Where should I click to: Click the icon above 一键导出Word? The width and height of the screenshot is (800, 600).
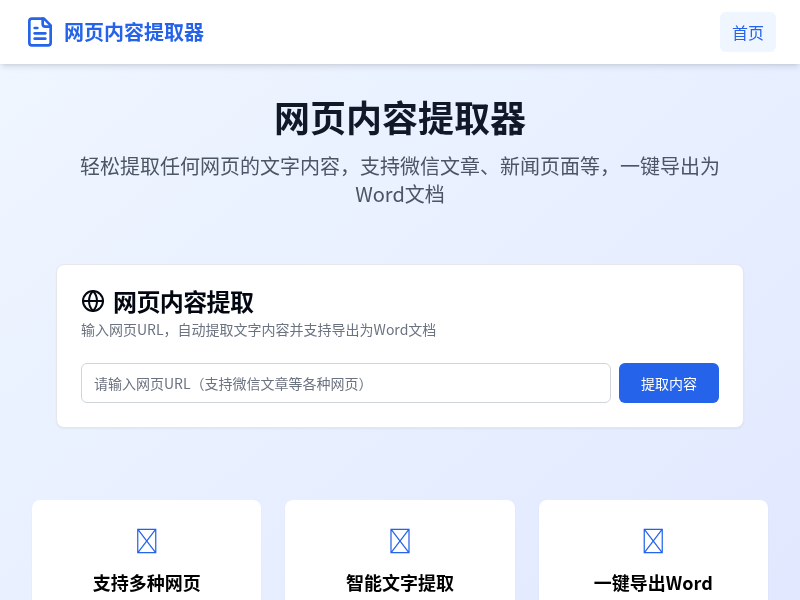[653, 541]
